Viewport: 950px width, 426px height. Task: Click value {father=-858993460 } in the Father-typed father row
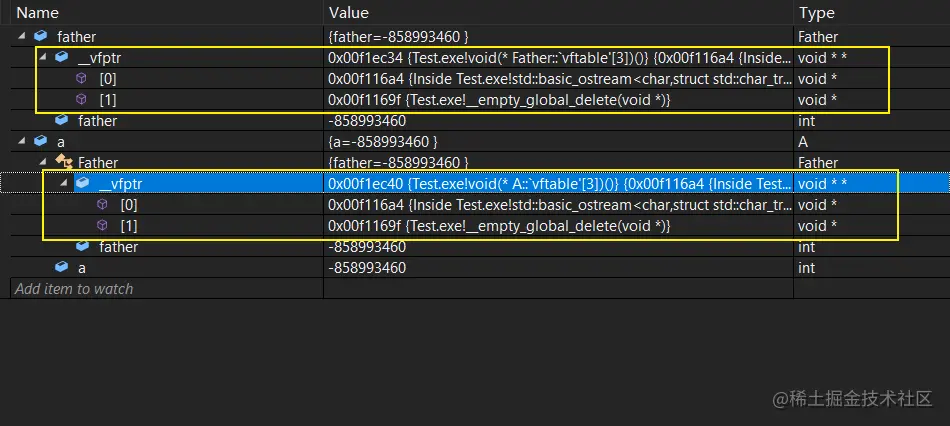[399, 37]
